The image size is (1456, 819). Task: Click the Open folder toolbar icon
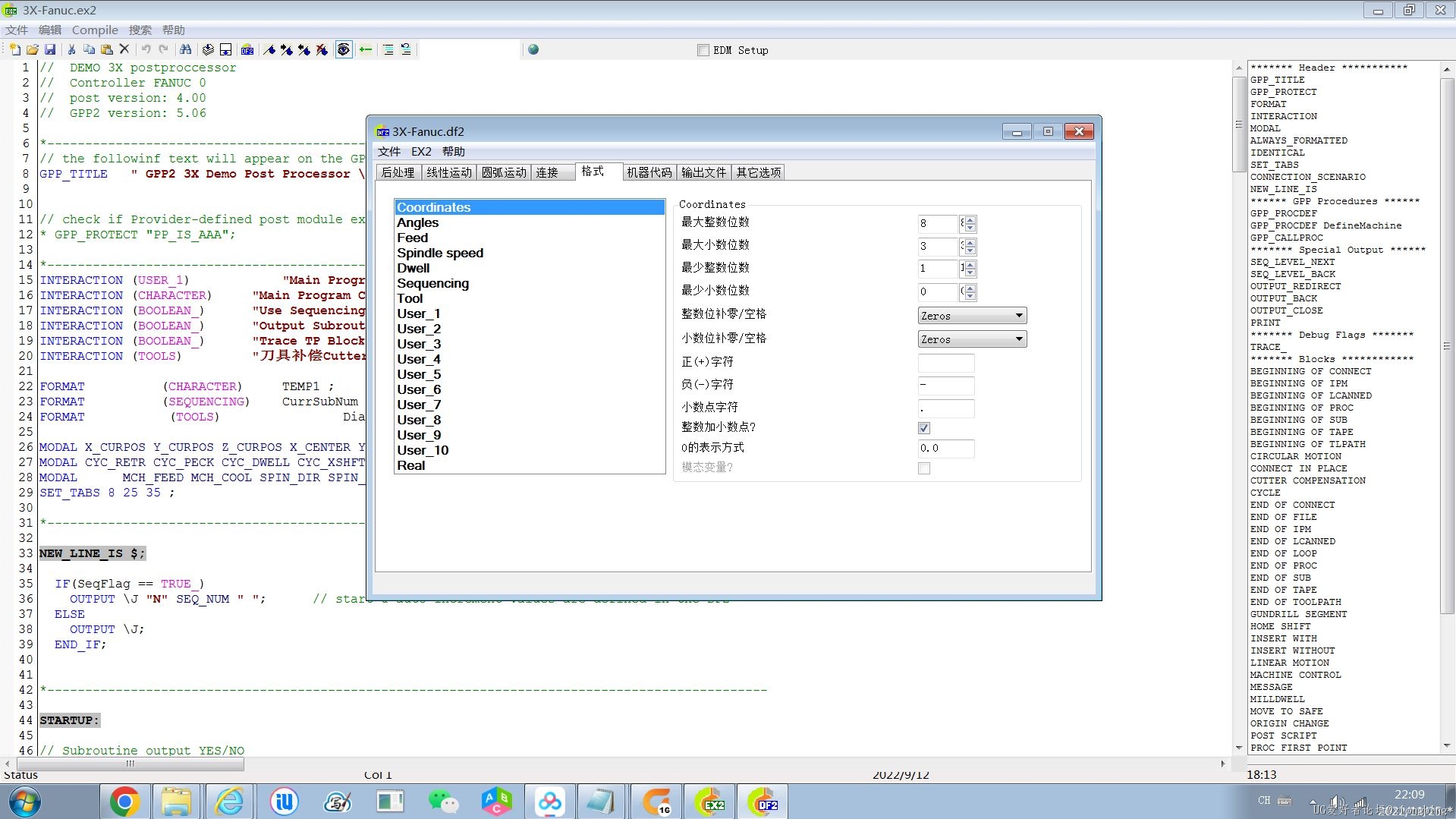(x=32, y=49)
